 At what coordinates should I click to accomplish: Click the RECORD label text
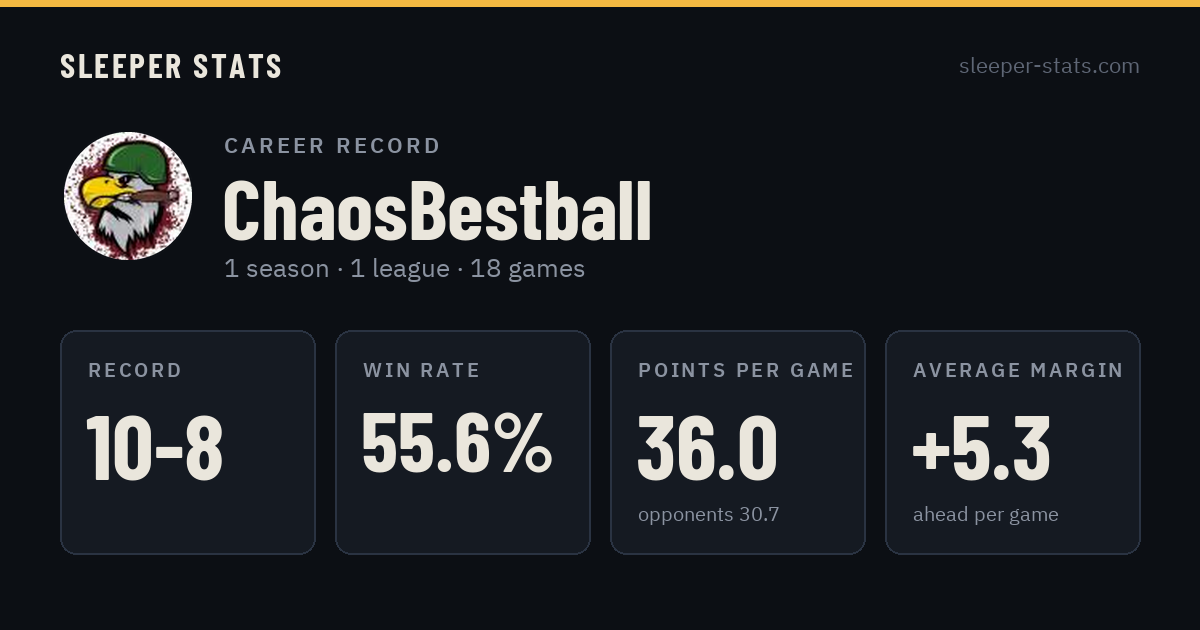click(x=135, y=370)
